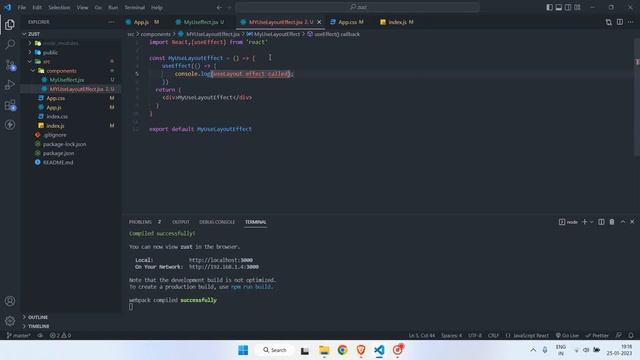Screen dimensions: 640x360
Task: Expand the node_modules folder
Action: 30,43
